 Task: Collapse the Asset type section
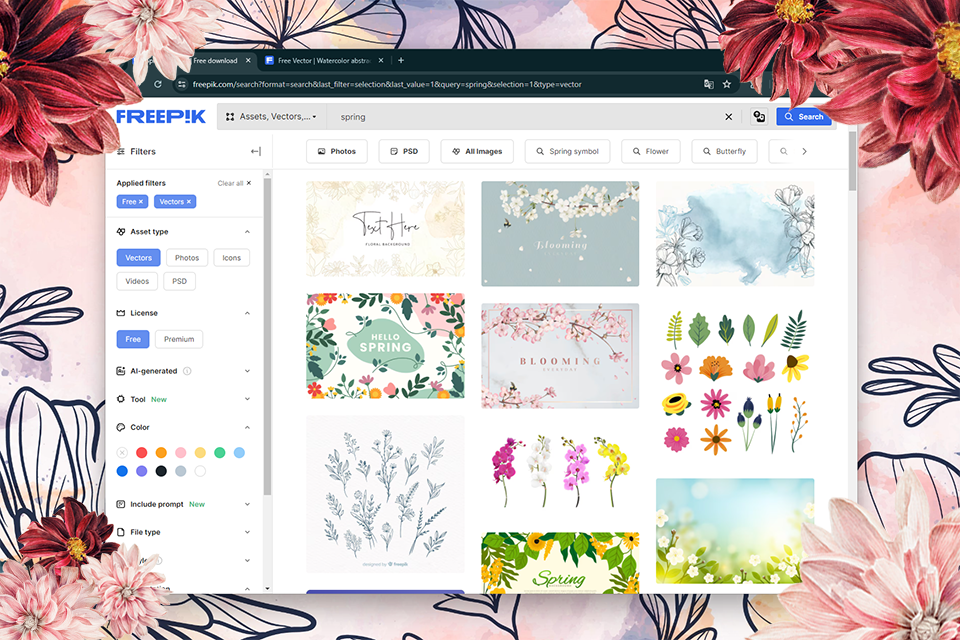click(x=247, y=232)
